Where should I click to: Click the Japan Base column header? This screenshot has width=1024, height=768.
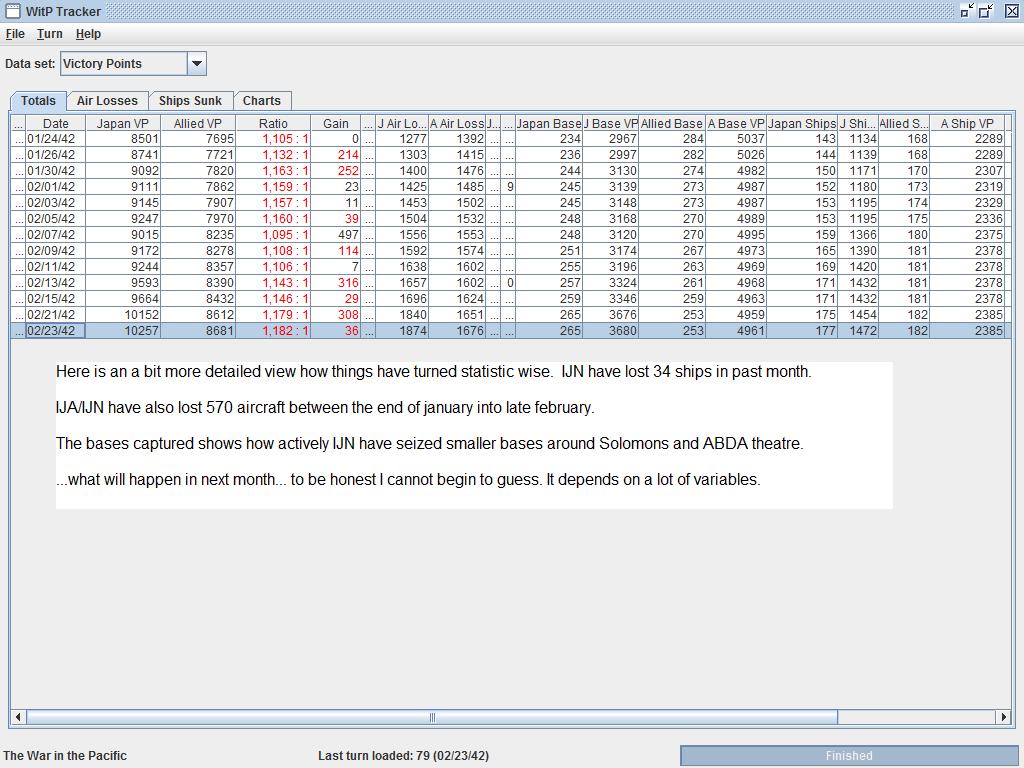coord(549,123)
